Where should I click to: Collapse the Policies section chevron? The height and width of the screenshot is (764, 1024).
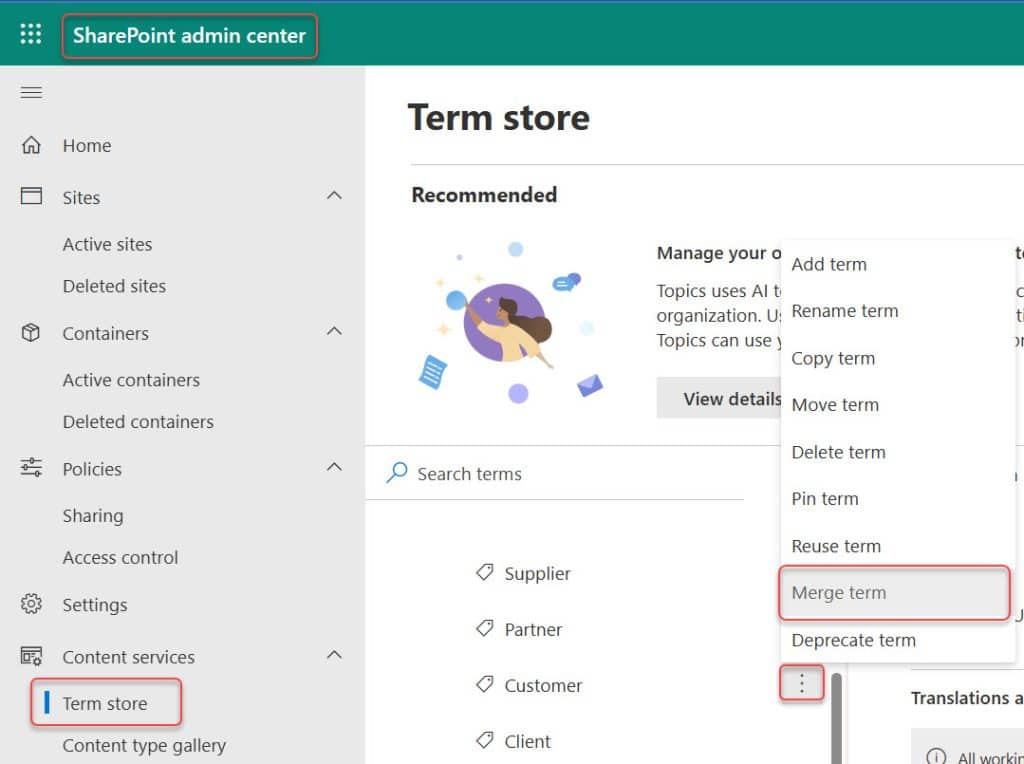[334, 466]
